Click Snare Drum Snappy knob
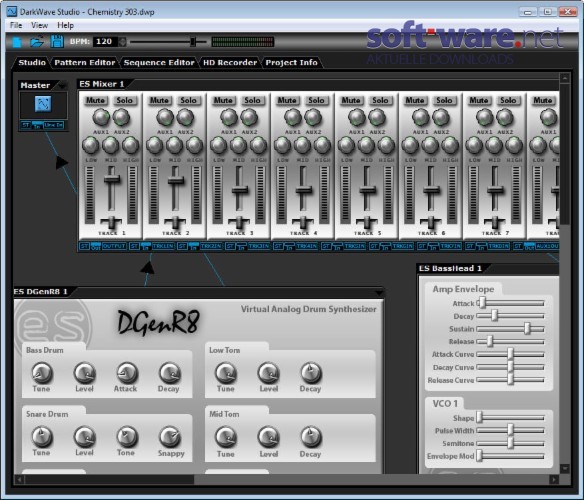This screenshot has width=584, height=500. click(x=169, y=437)
